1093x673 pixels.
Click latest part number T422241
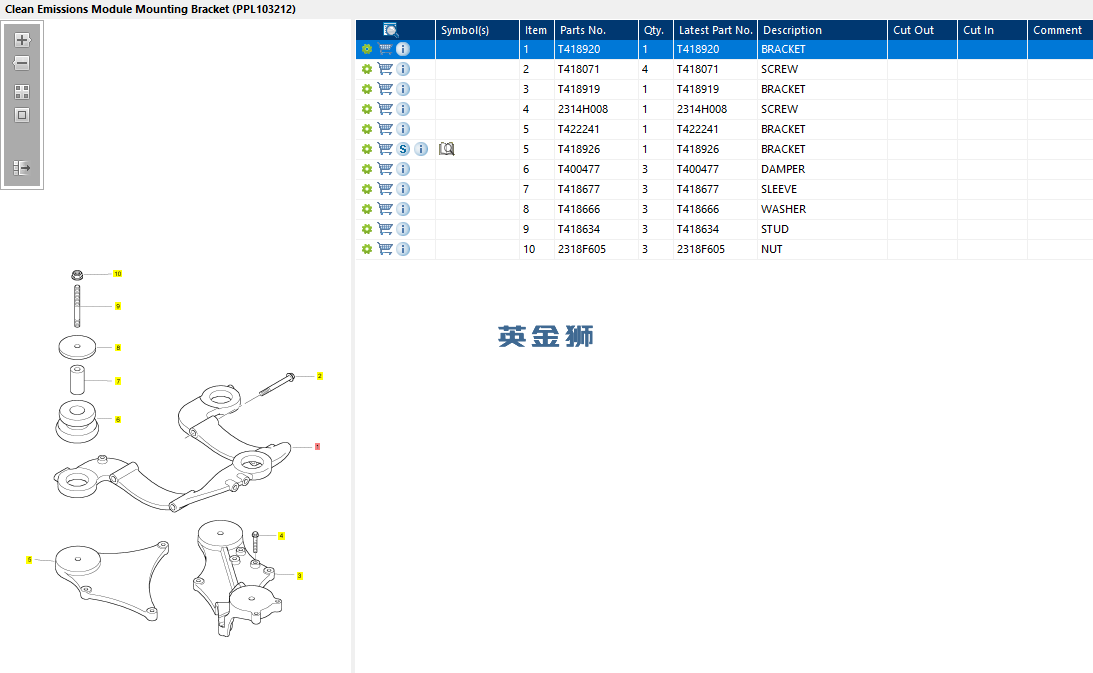point(715,129)
